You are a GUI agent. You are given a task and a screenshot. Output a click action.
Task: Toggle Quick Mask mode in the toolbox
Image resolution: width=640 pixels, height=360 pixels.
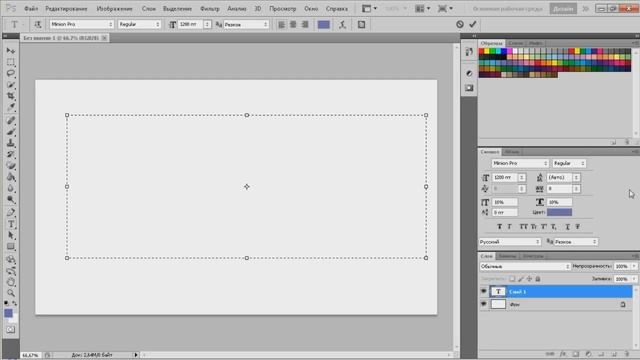tap(11, 329)
